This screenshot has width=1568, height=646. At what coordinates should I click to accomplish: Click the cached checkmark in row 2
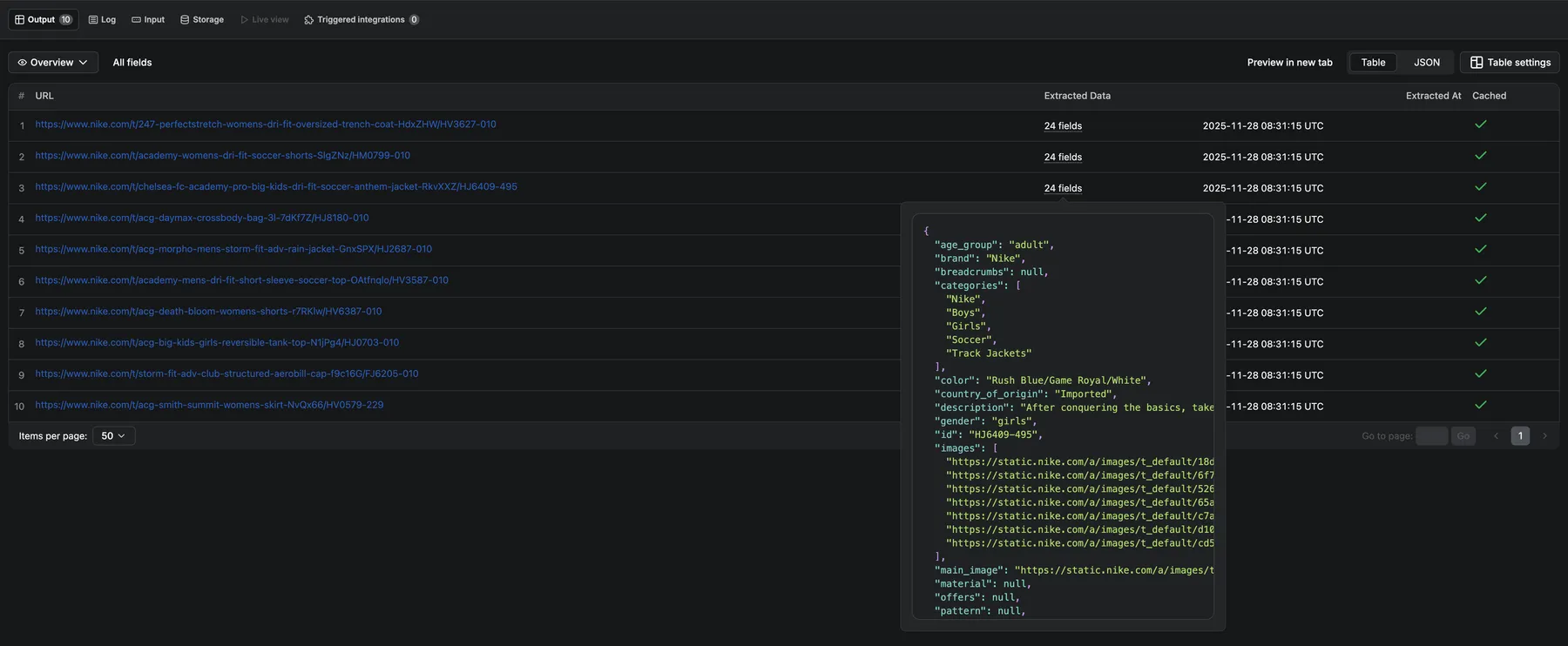[1480, 156]
